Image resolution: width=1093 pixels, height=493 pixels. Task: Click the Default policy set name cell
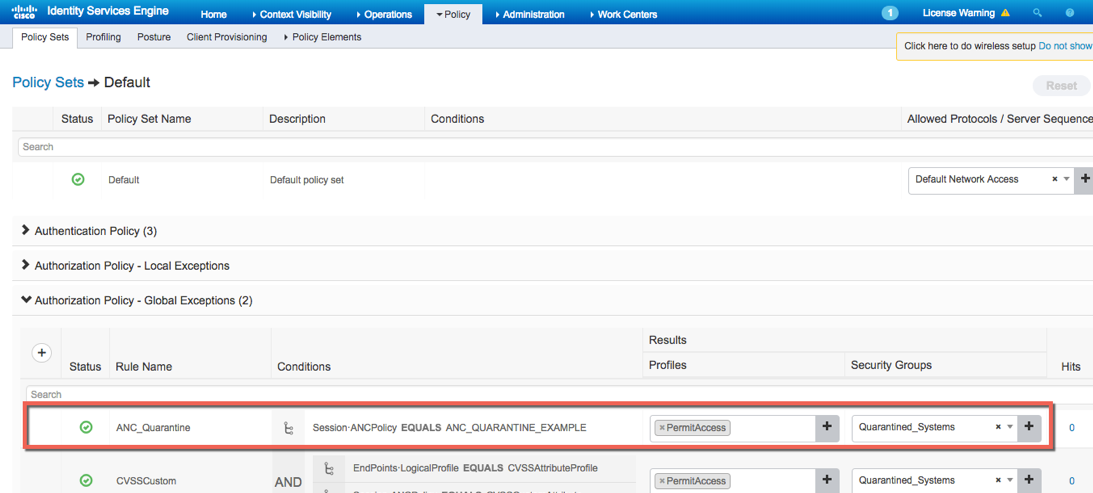124,180
